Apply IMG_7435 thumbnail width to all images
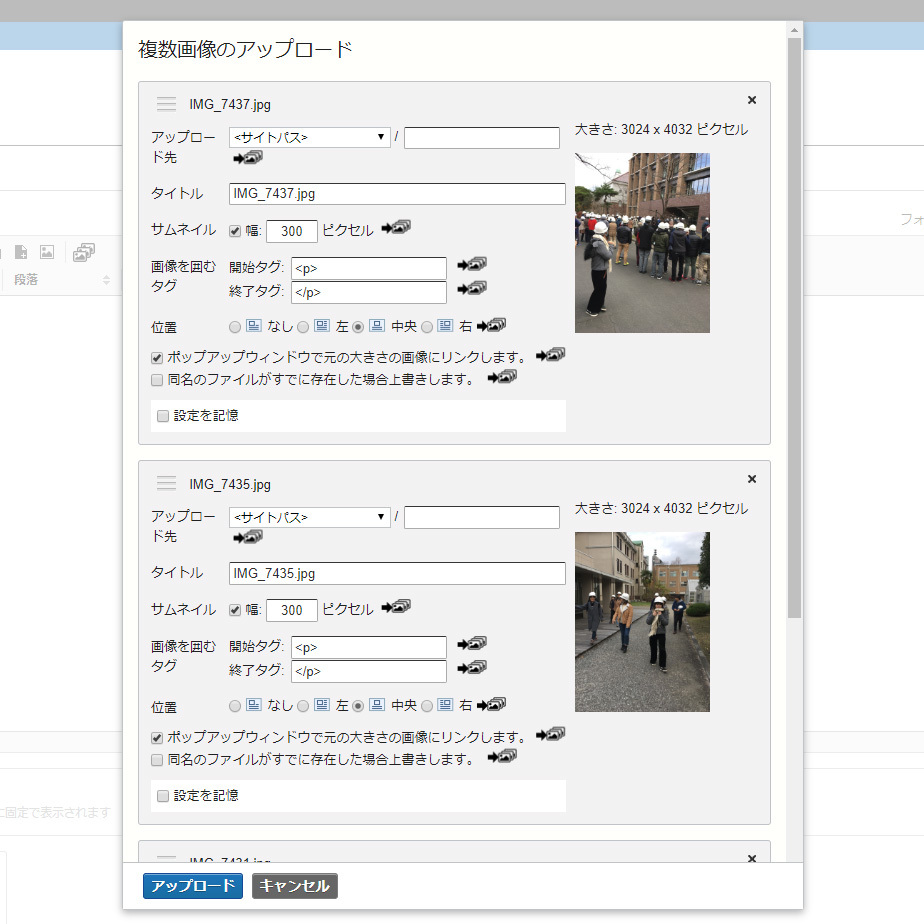The image size is (924, 924). pyautogui.click(x=396, y=607)
